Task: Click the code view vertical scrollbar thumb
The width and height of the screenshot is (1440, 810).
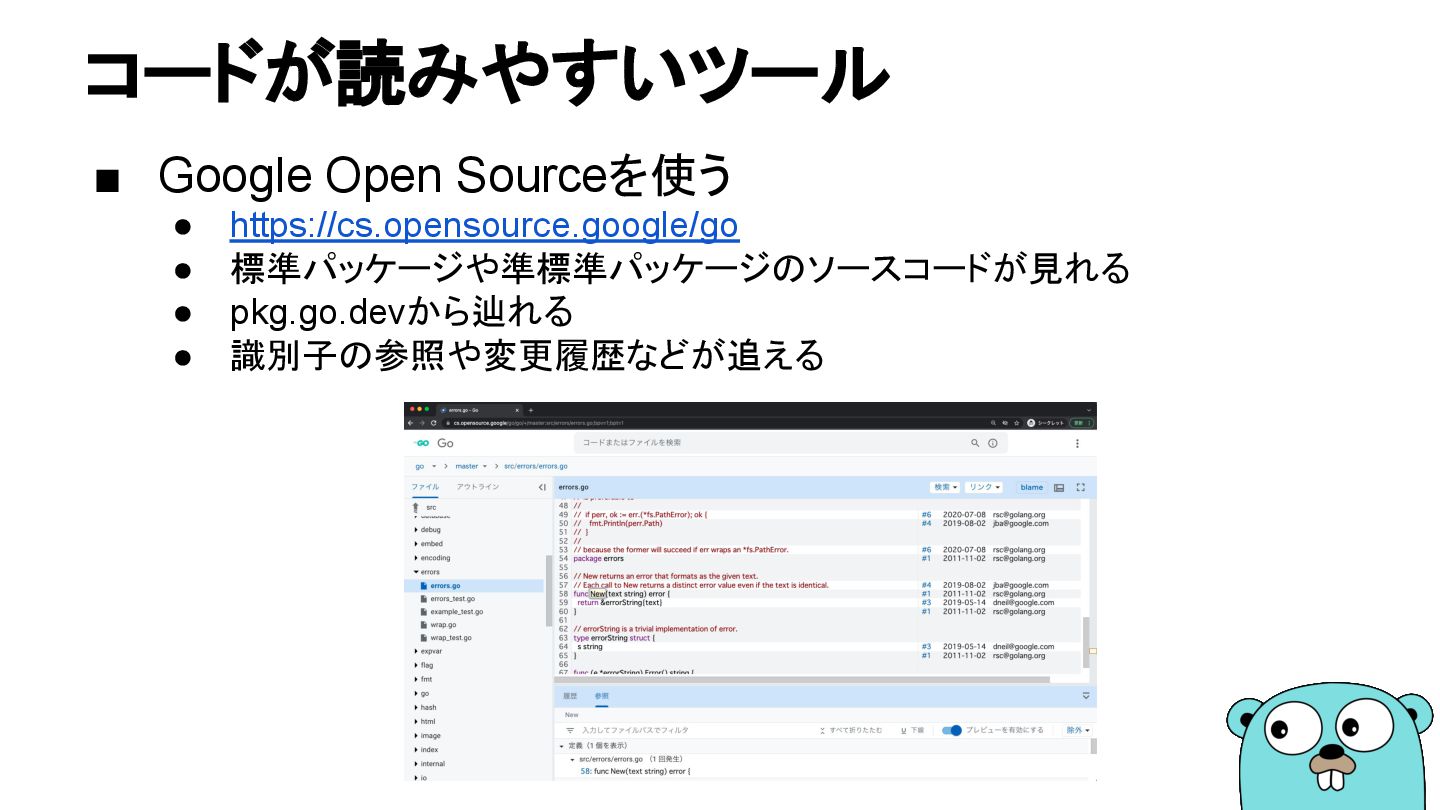Action: [x=1086, y=643]
